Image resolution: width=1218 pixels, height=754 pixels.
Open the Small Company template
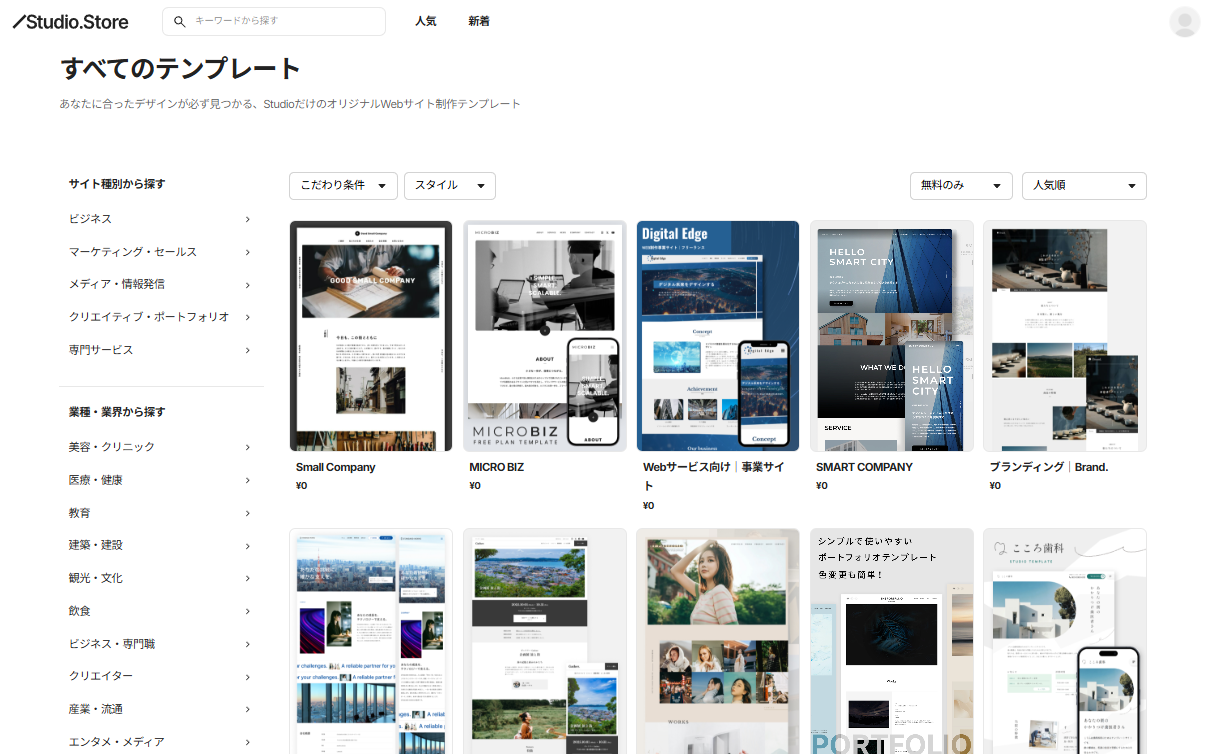coord(370,335)
